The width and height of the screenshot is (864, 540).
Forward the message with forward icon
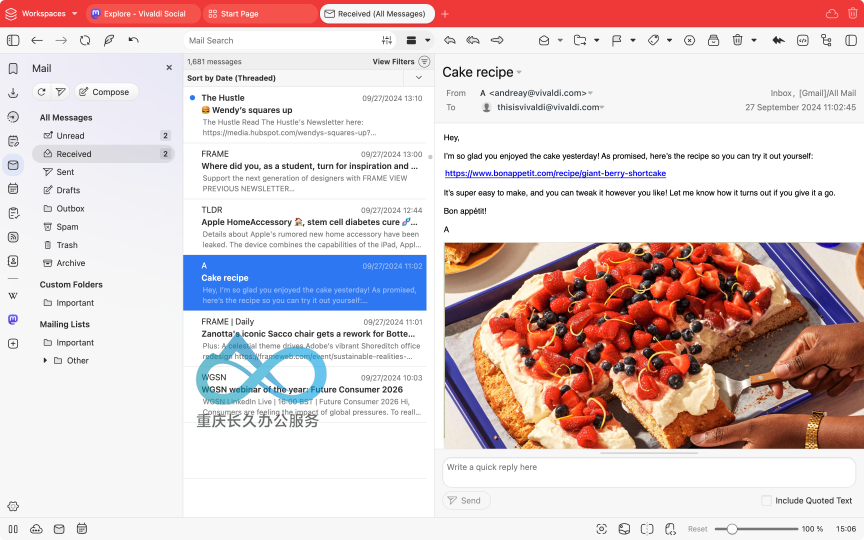[x=497, y=40]
